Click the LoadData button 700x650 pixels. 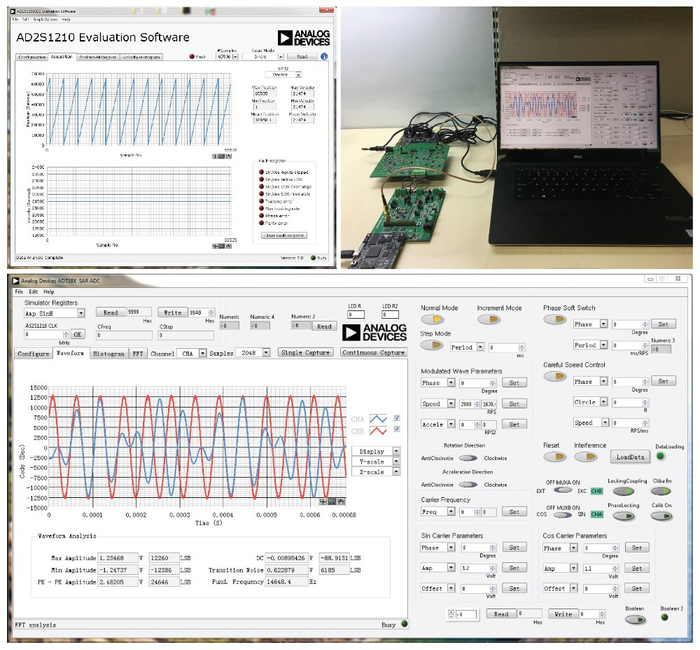tap(629, 457)
